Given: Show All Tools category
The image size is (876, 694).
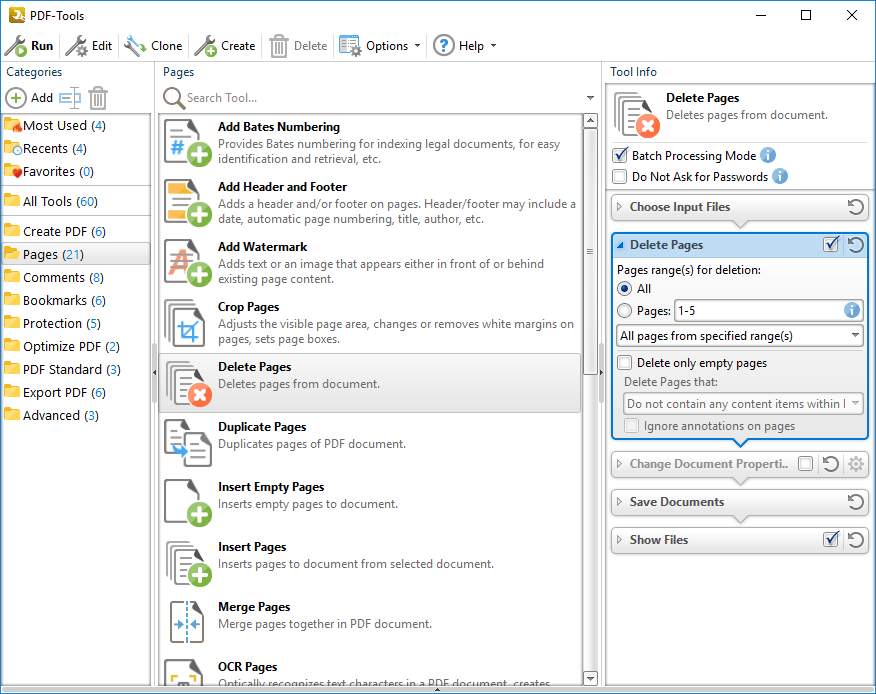Looking at the screenshot, I should coord(76,201).
